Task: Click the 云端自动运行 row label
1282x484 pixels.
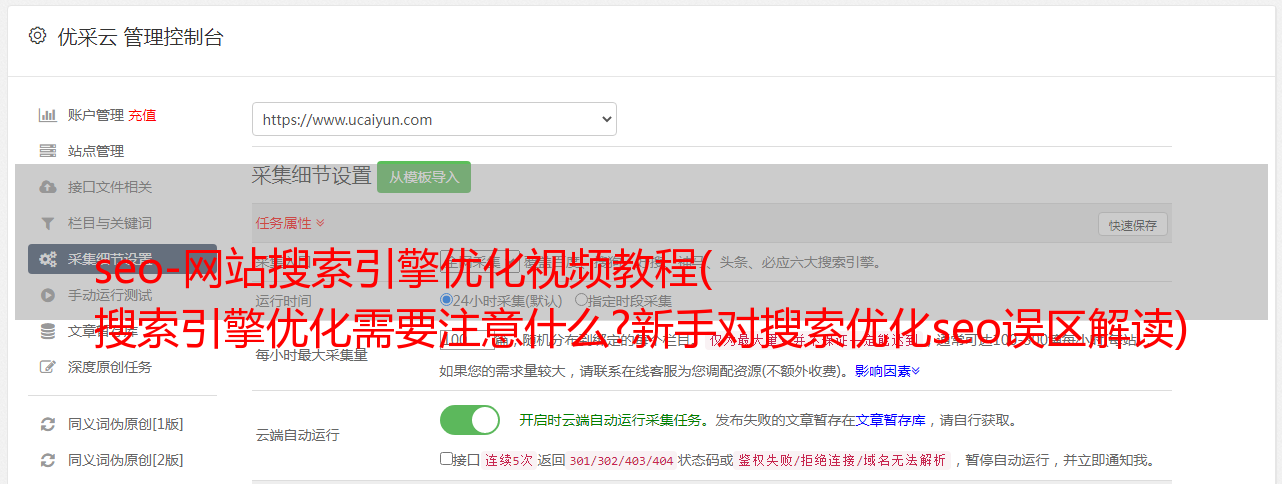Action: 298,435
